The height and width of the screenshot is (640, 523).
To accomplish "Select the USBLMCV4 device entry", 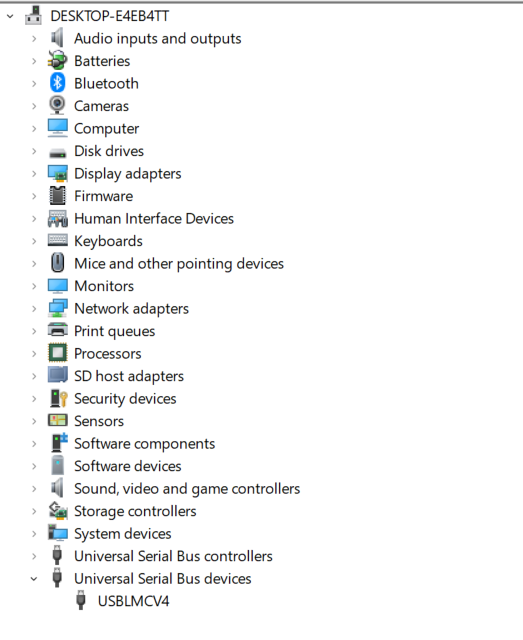I will coord(133,601).
